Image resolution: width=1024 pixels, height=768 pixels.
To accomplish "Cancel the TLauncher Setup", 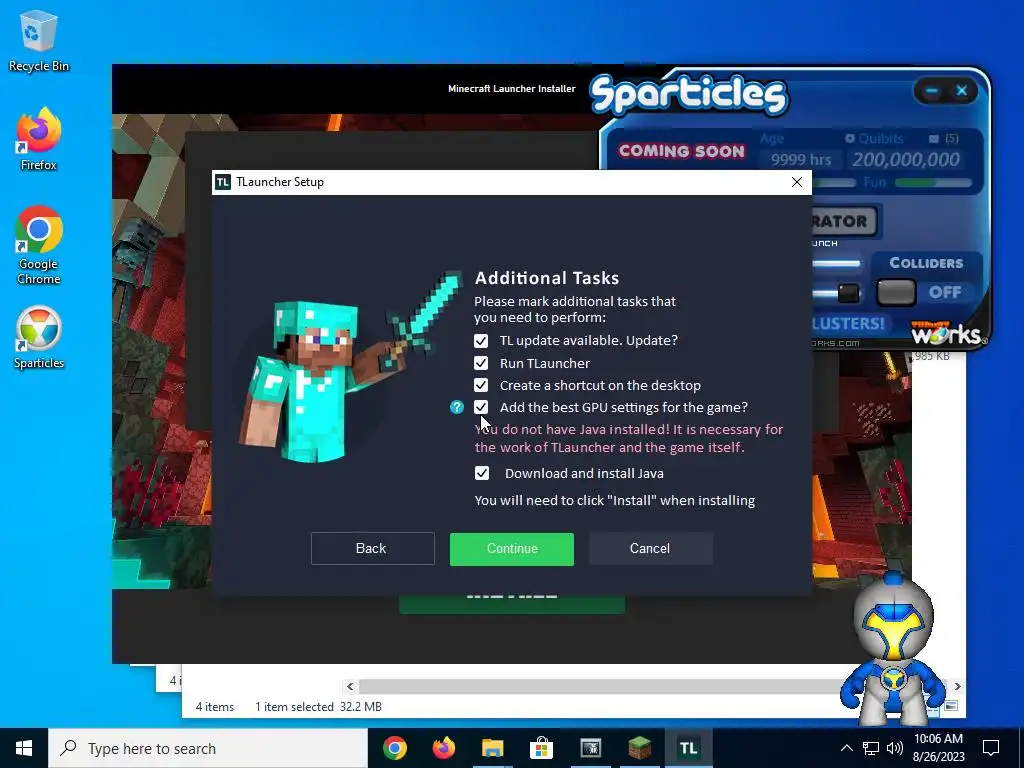I will (x=650, y=549).
